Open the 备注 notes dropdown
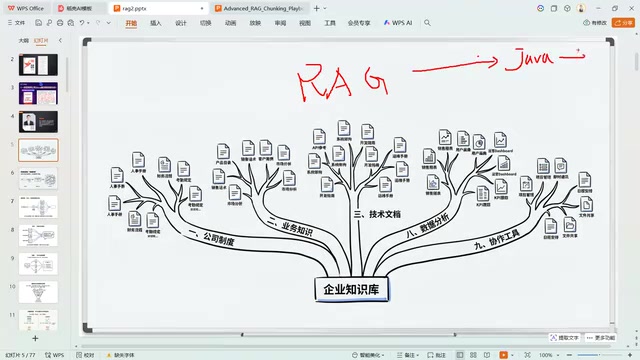This screenshot has height=360, width=640. click(408, 355)
